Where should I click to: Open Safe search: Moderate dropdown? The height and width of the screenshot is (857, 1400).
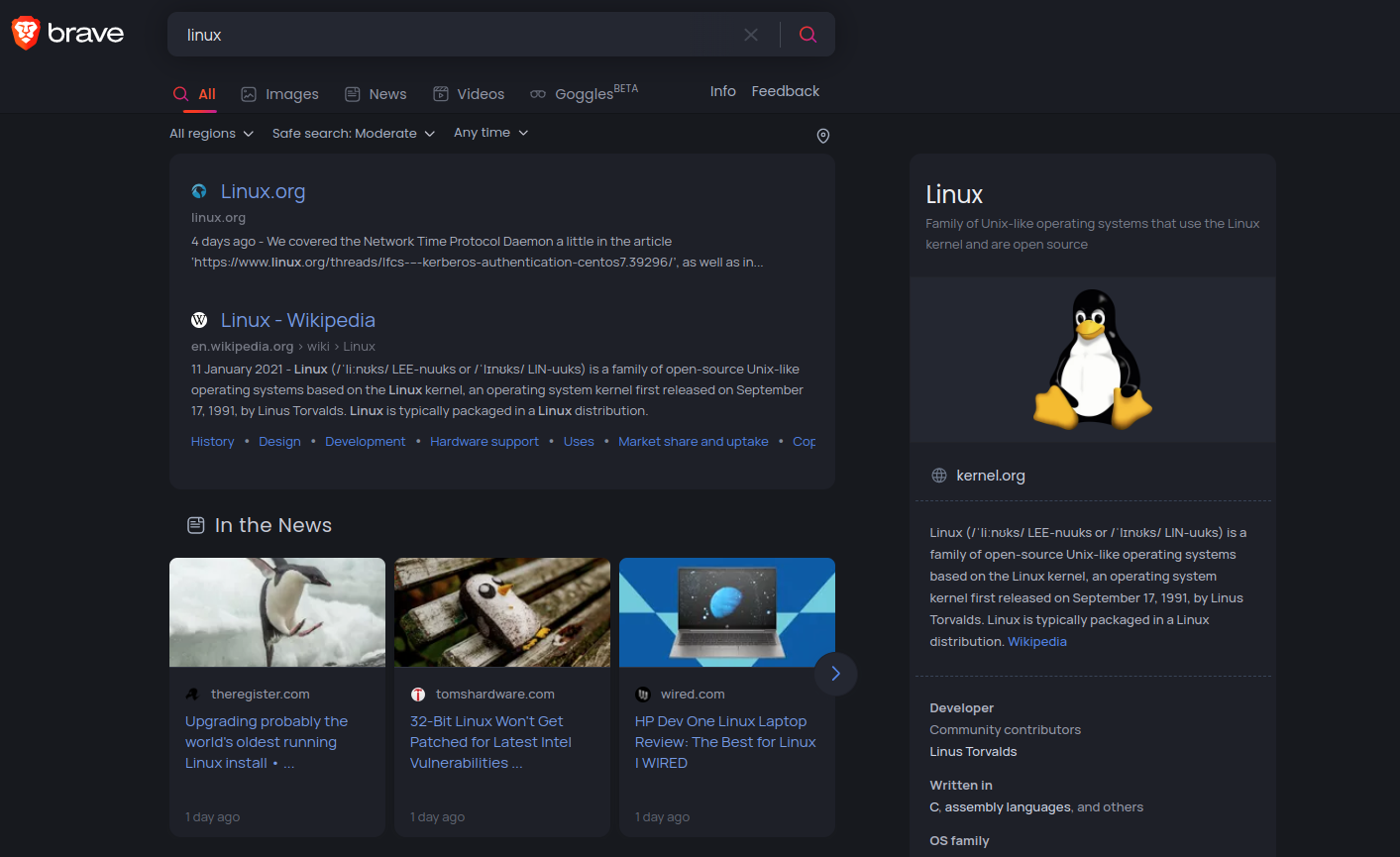354,134
